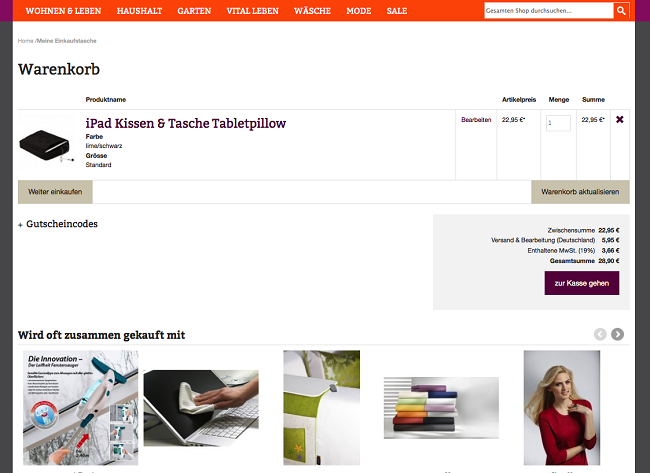Open the Vital Leben category

coord(252,11)
